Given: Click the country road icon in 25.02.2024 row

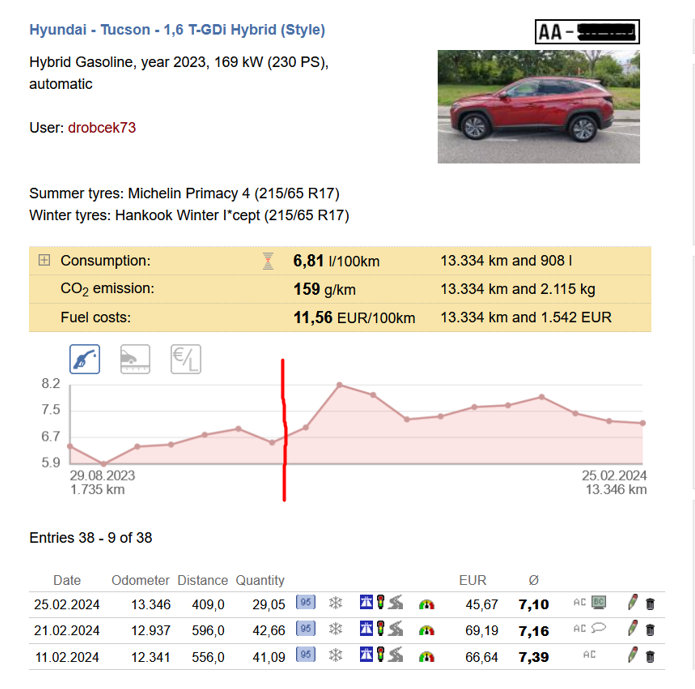Looking at the screenshot, I should pyautogui.click(x=396, y=602).
